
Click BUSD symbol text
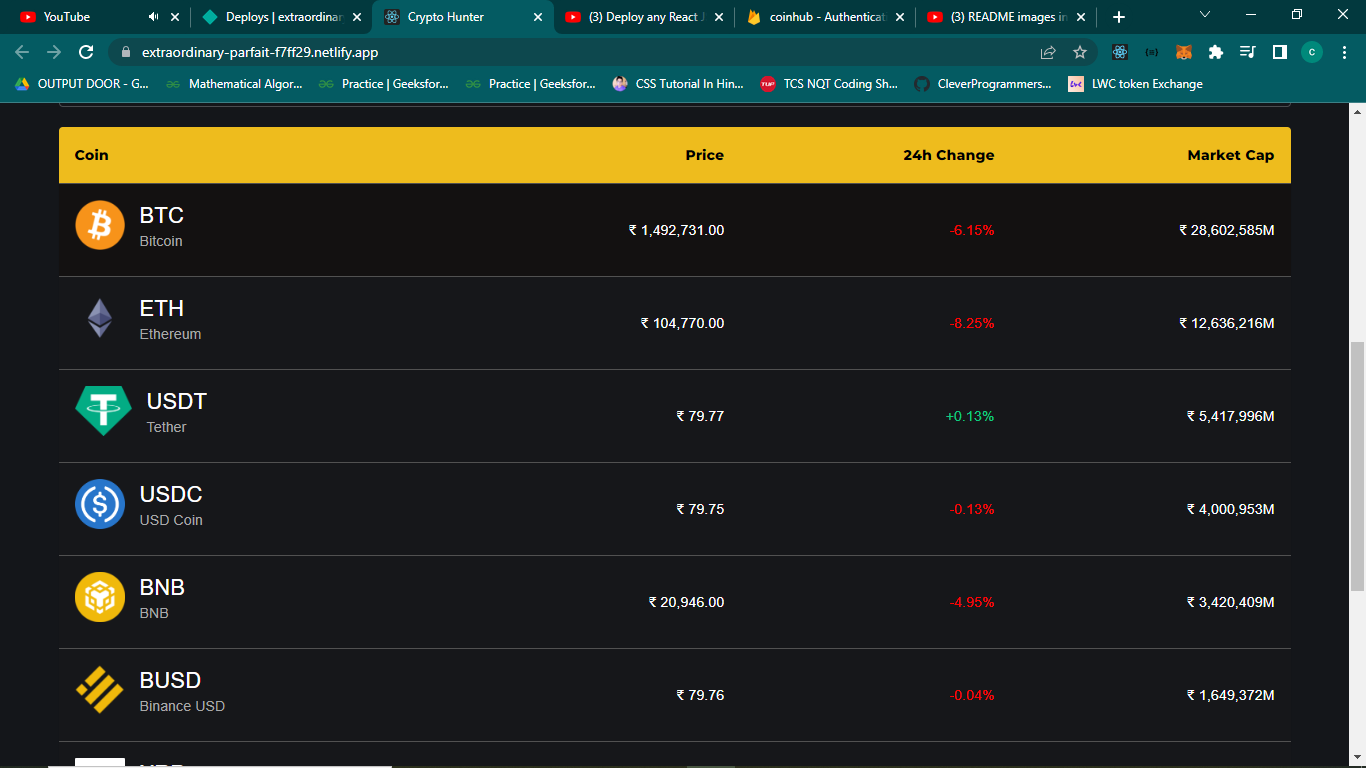(x=170, y=680)
